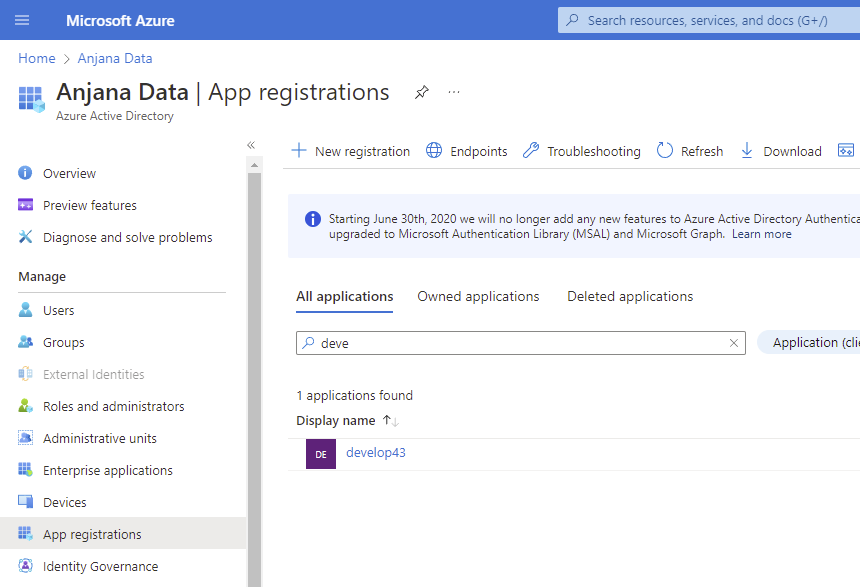The image size is (860, 587).
Task: Open the develop43 application link
Action: coord(376,453)
